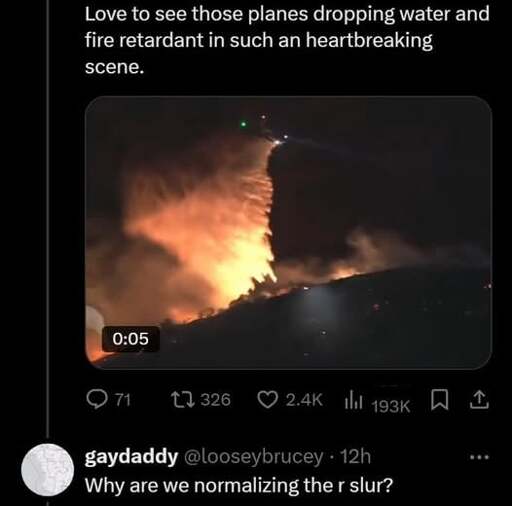
Task: Click the 12h timestamp on the reply
Action: (x=355, y=457)
